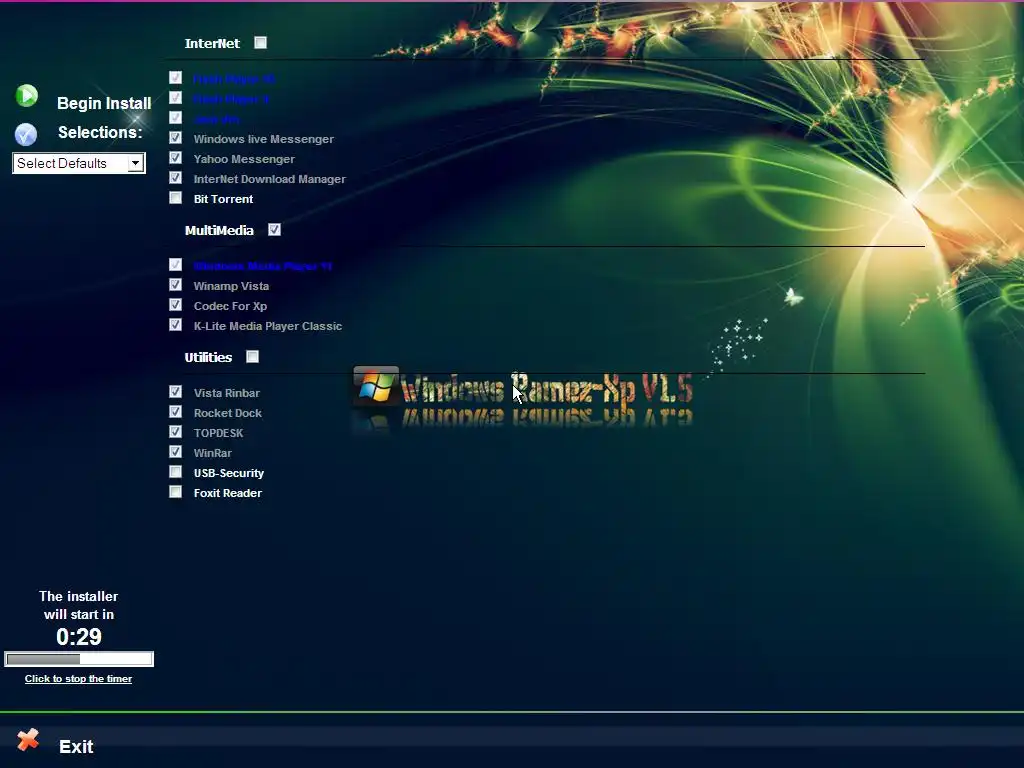Click the blue checkmark Selections icon

(26, 134)
